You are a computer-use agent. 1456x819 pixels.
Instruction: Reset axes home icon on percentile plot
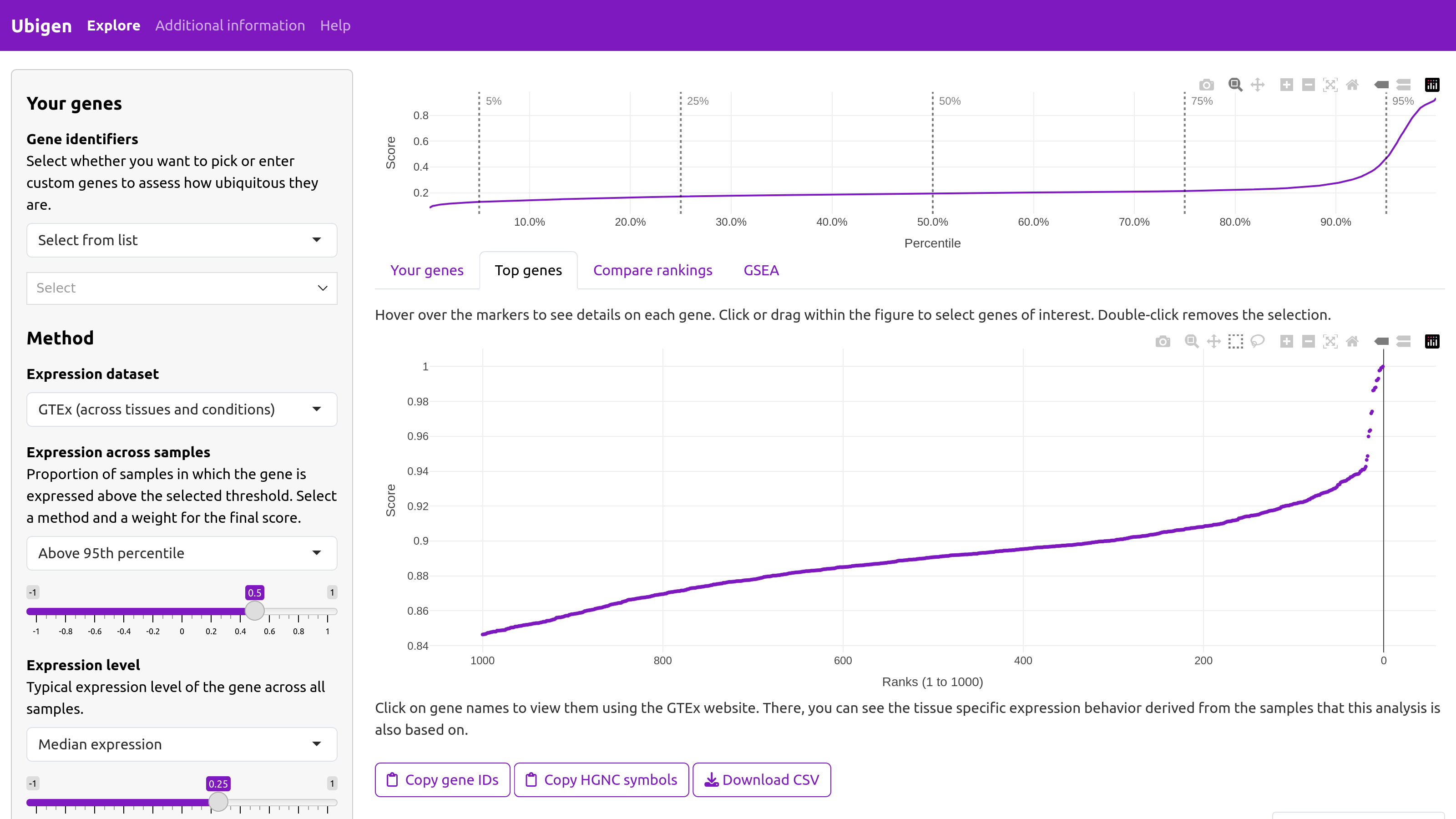(x=1352, y=85)
